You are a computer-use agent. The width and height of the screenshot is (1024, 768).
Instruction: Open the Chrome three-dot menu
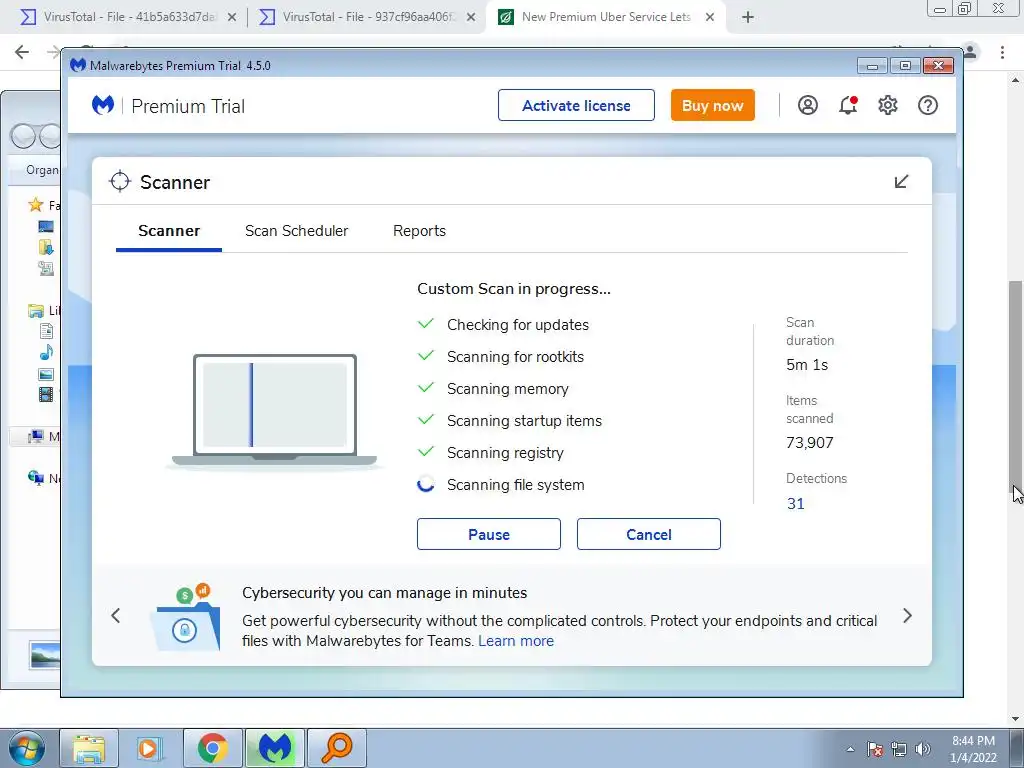point(1002,52)
